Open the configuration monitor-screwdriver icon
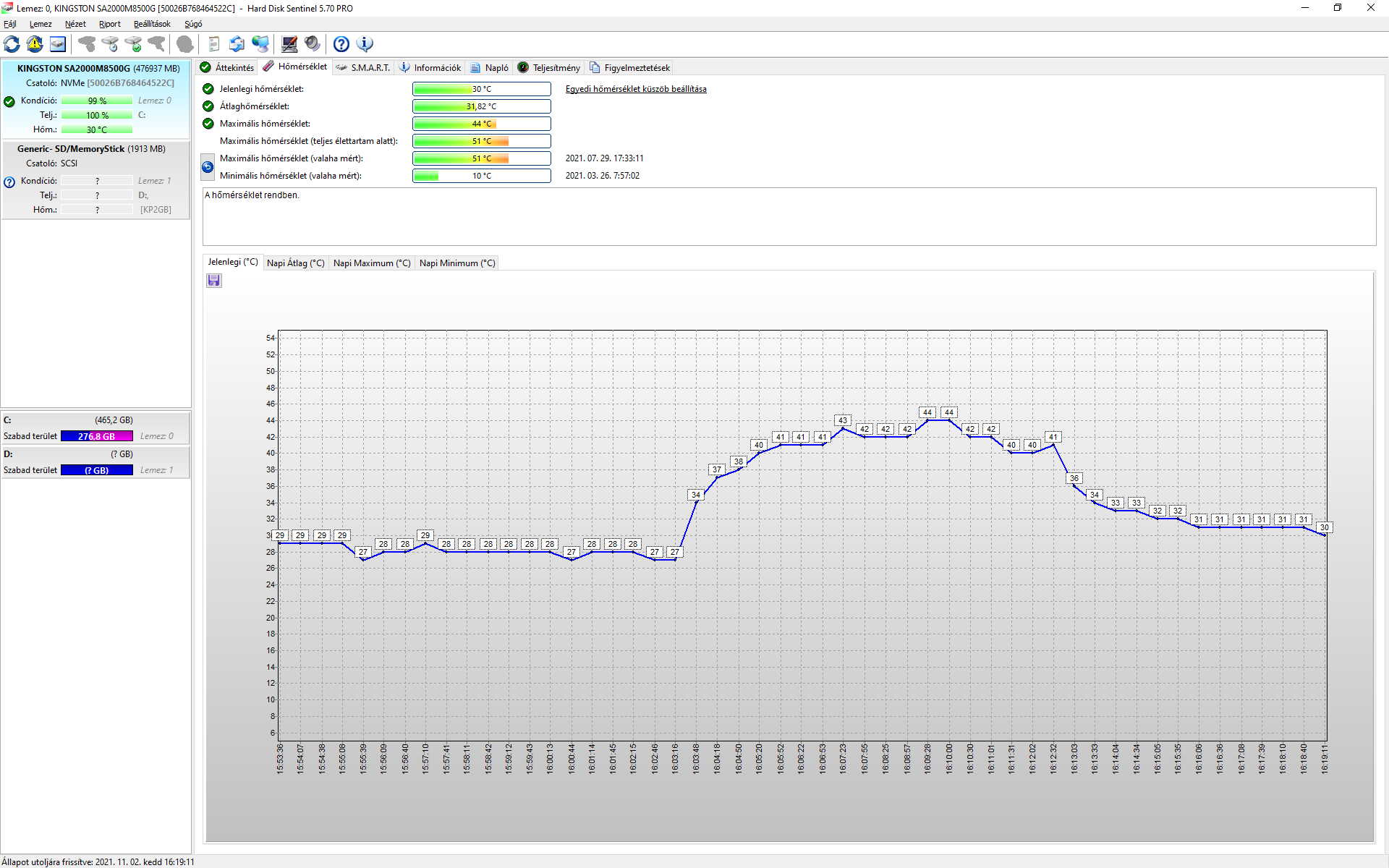 coord(289,44)
